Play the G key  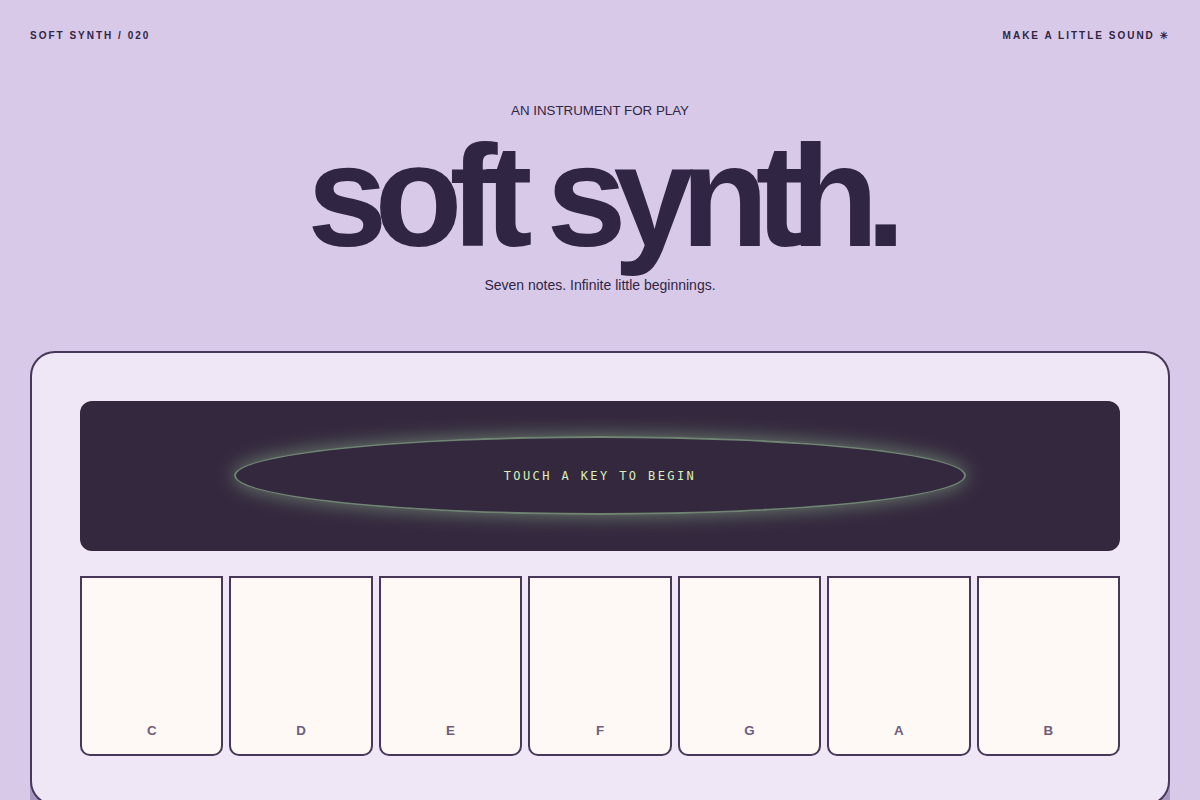tap(749, 666)
